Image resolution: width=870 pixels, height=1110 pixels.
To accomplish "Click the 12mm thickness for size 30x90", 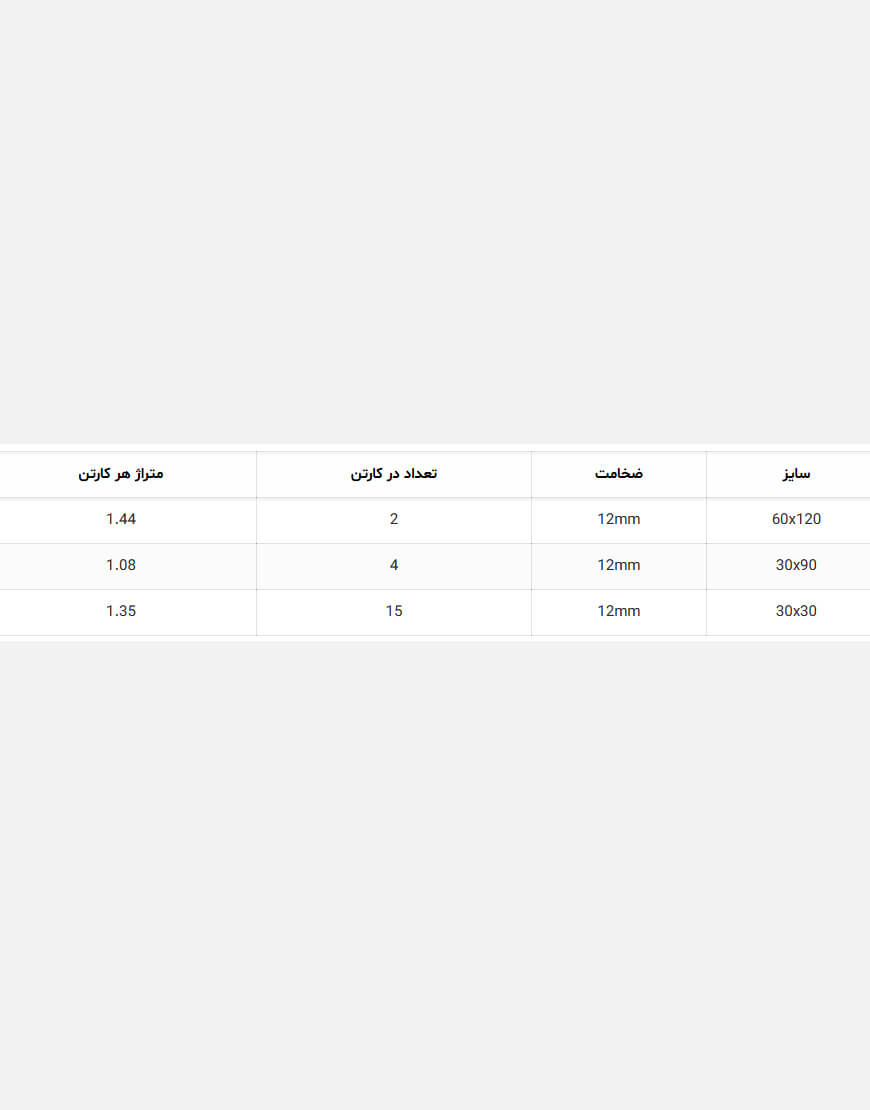I will (619, 565).
